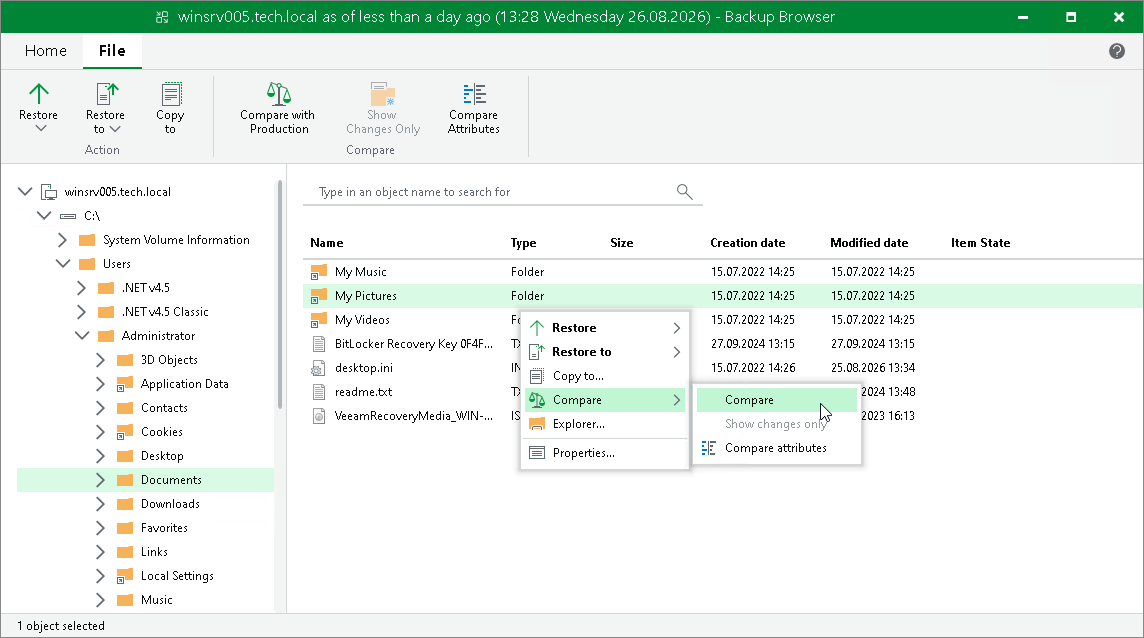The width and height of the screenshot is (1144, 638).
Task: Click the Application Data folder icon
Action: 125,384
